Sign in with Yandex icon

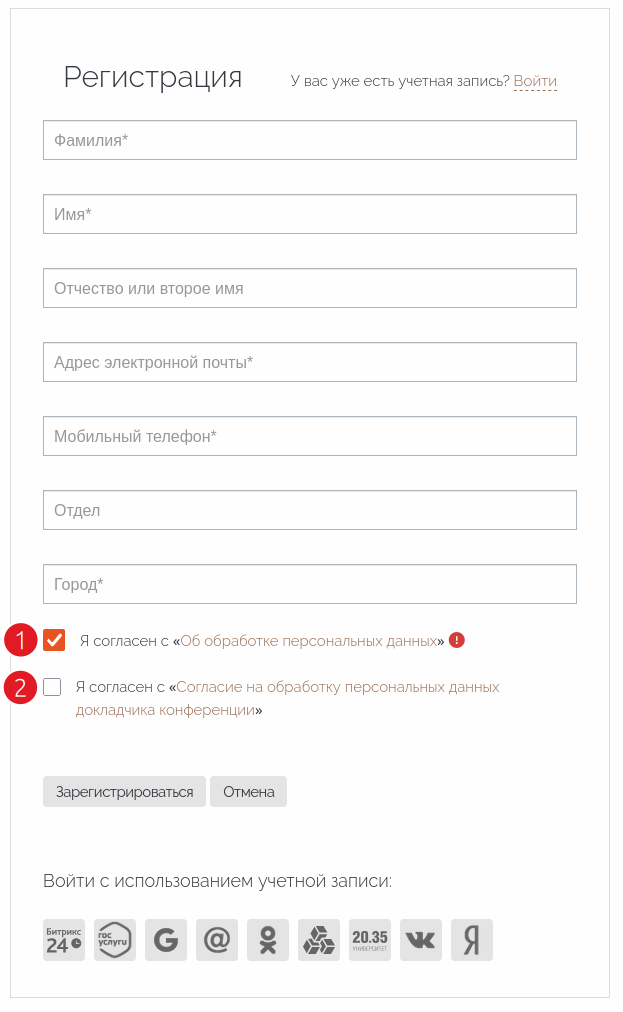(472, 940)
